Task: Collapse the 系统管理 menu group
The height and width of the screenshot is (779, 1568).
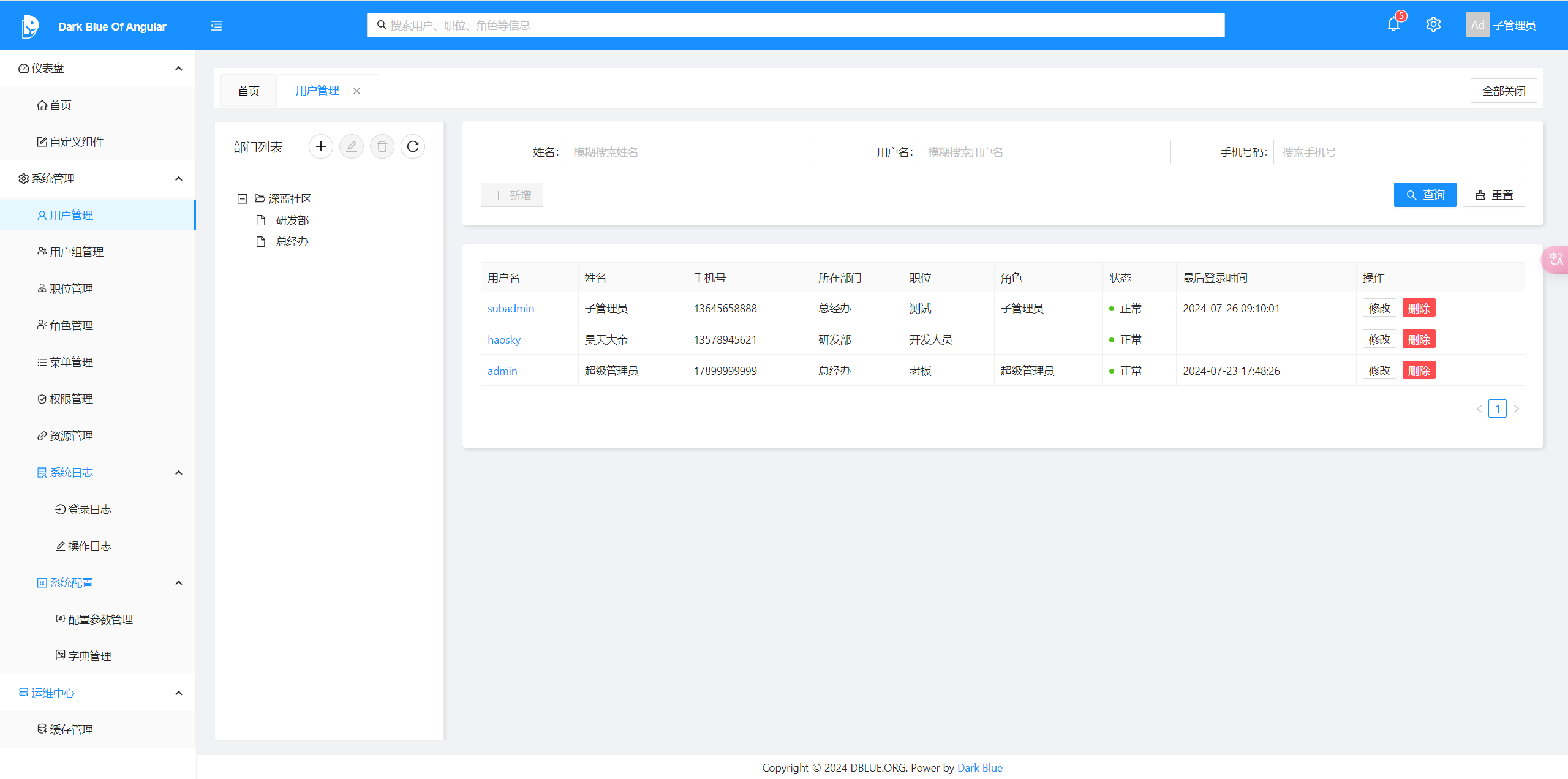Action: 179,178
